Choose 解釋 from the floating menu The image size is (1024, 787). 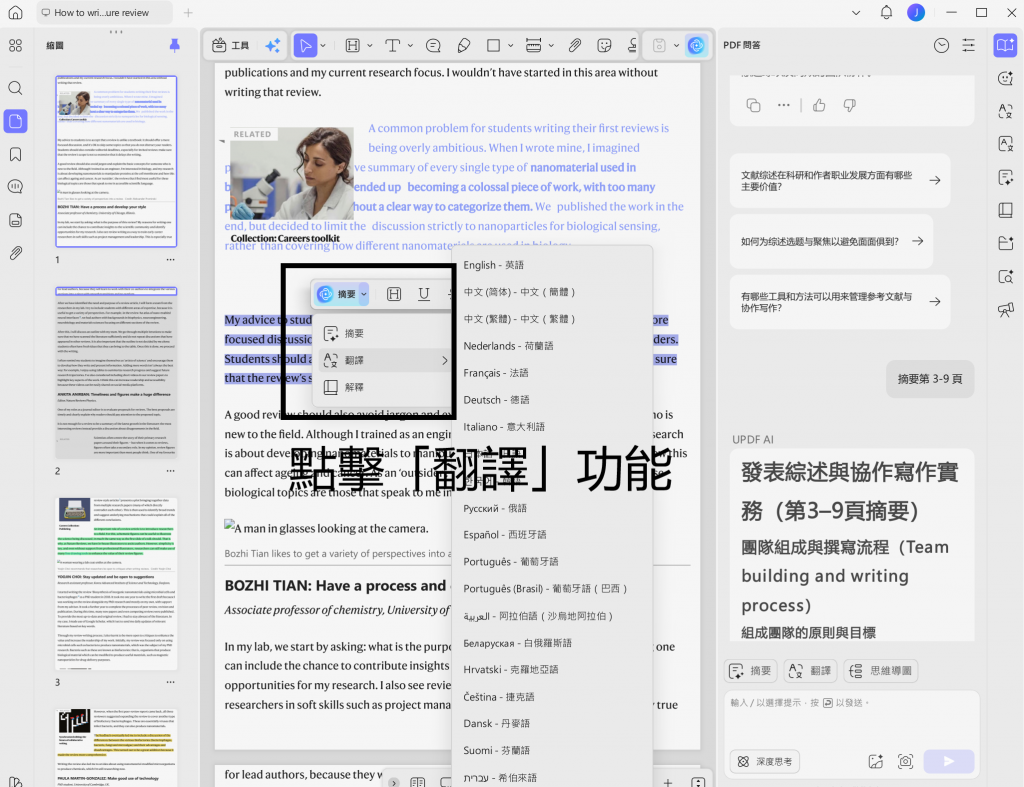point(382,387)
